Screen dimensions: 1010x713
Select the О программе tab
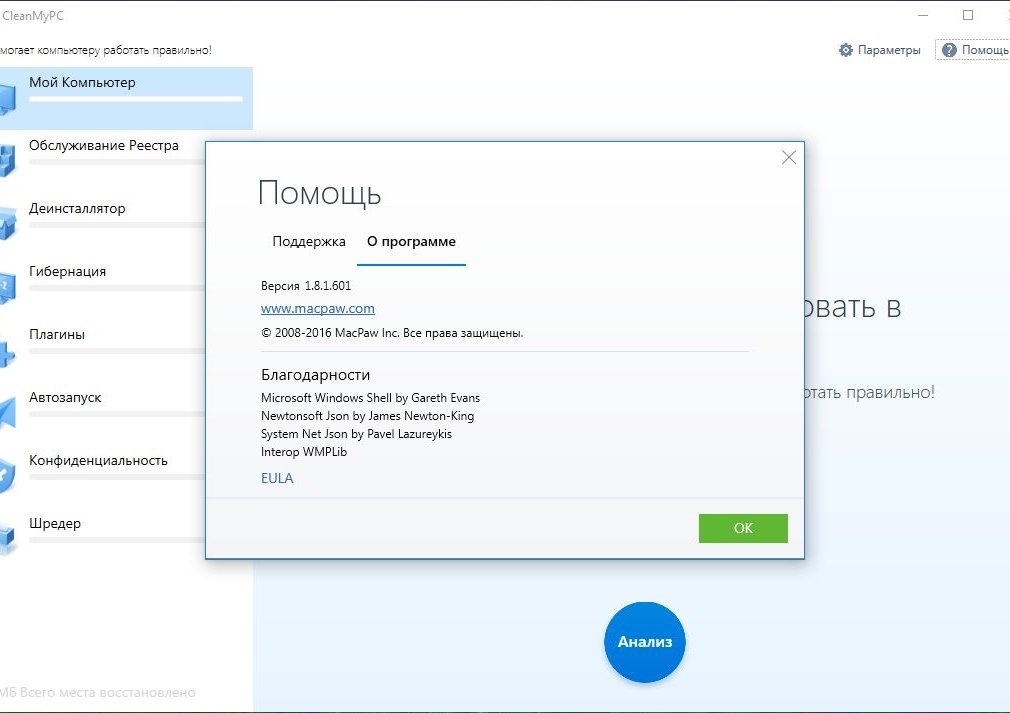click(411, 242)
